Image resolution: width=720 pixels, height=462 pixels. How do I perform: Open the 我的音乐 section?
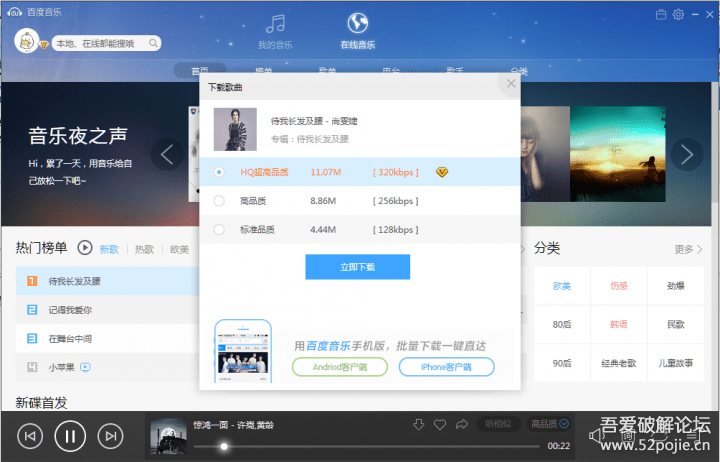pos(275,31)
